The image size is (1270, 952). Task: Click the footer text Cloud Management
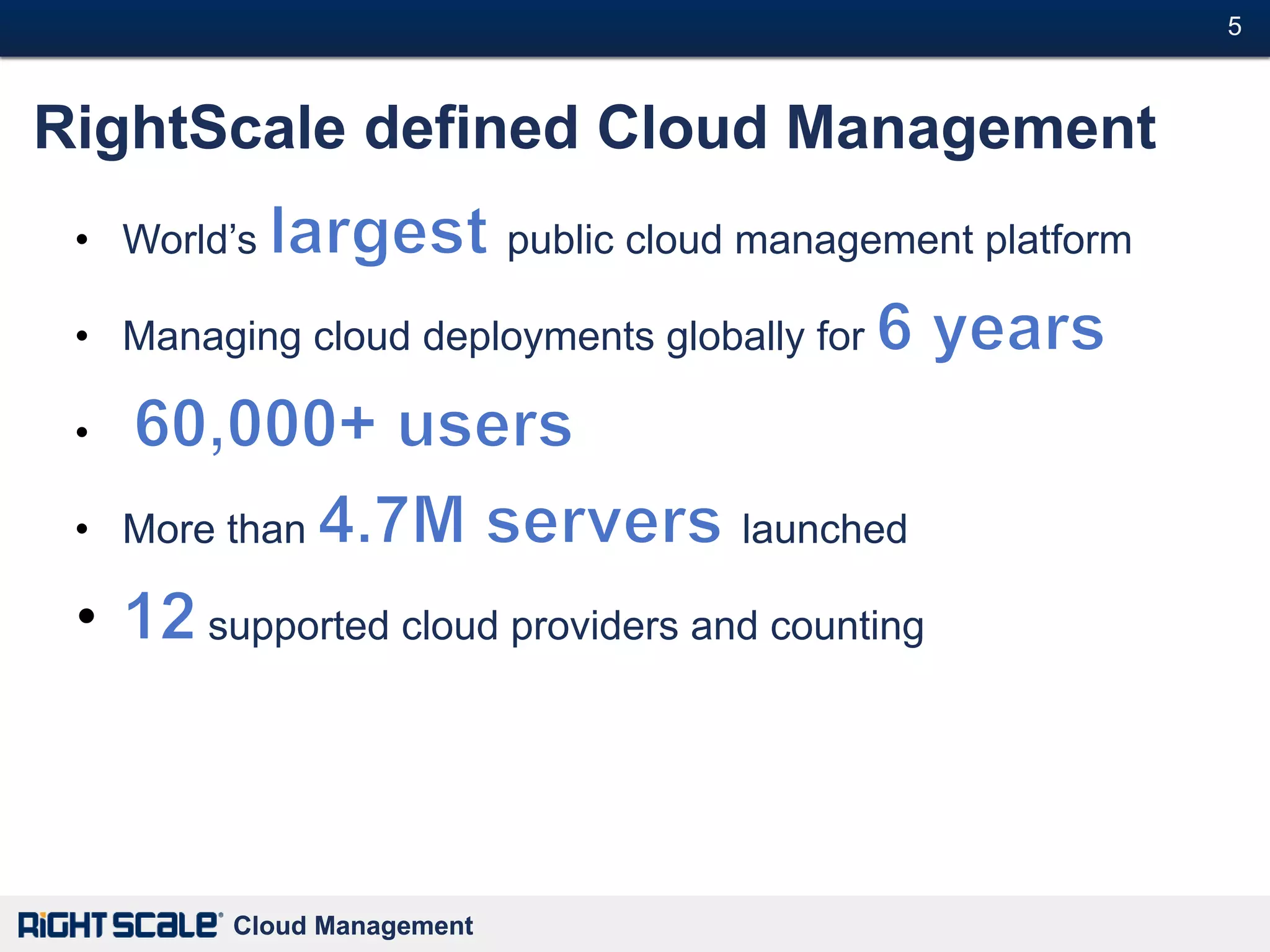353,925
